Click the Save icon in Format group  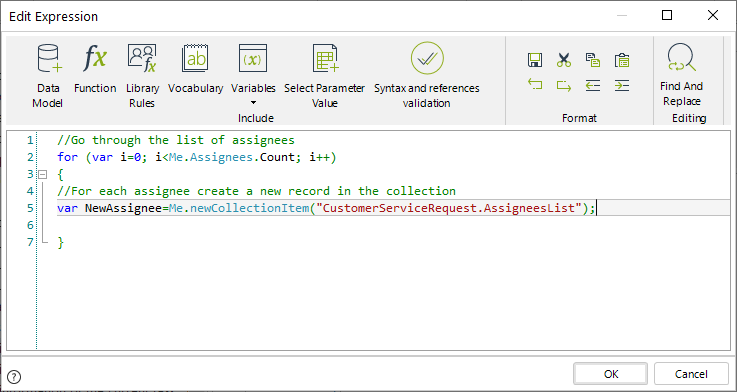pos(535,60)
